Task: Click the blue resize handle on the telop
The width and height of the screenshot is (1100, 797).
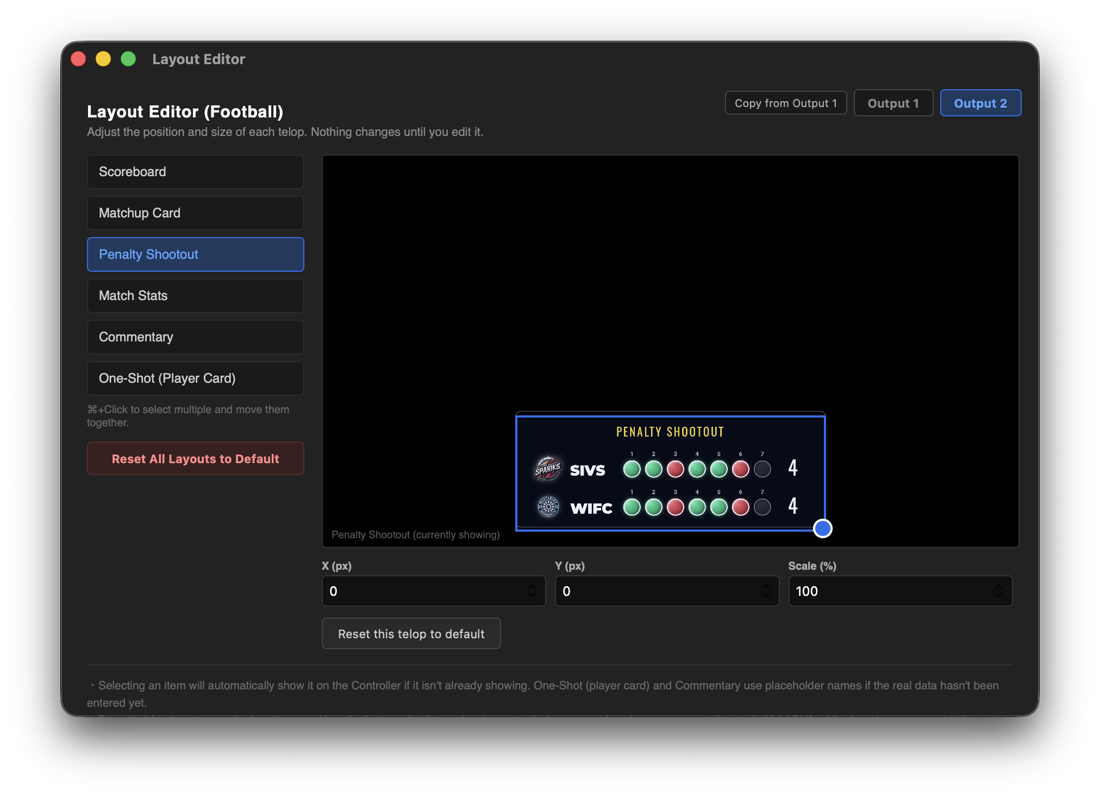Action: (823, 529)
